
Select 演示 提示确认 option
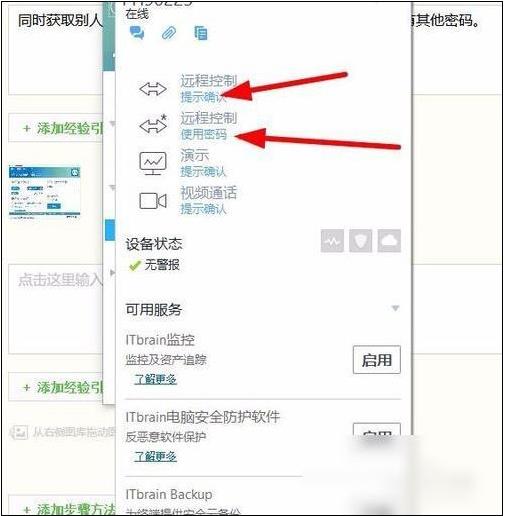[203, 163]
